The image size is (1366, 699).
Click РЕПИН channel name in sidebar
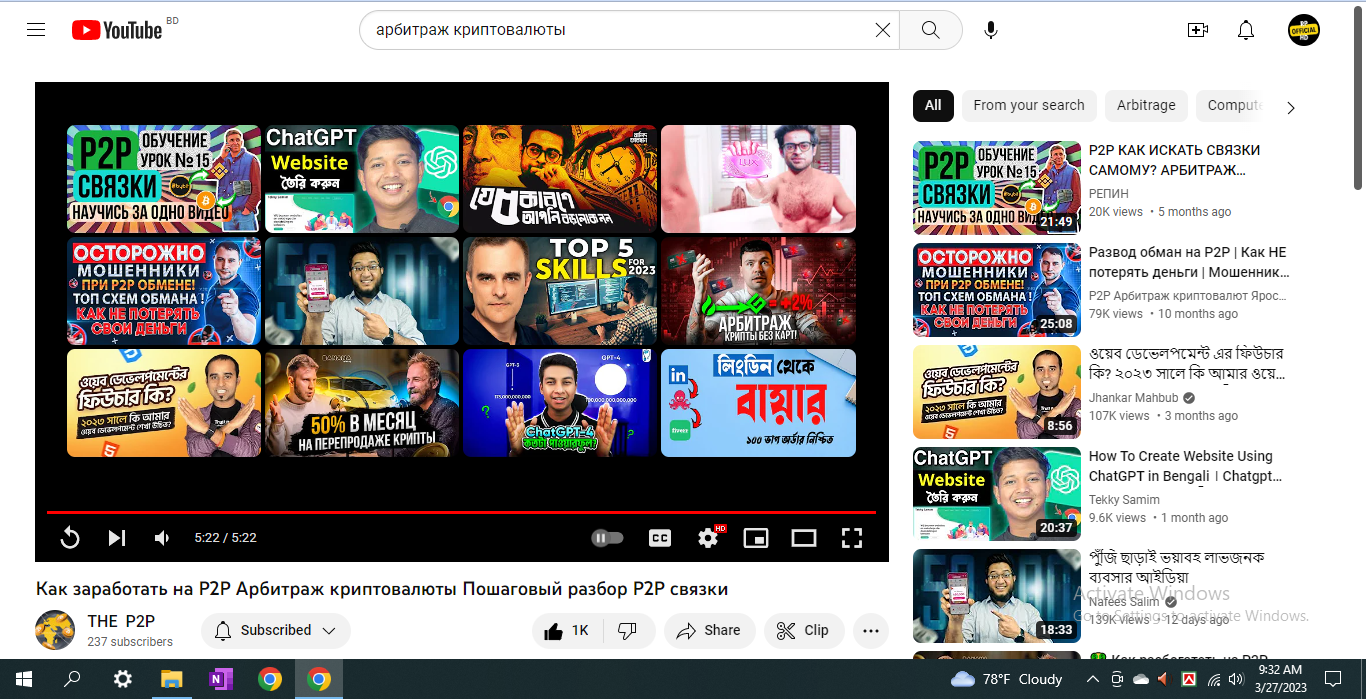(x=1109, y=194)
